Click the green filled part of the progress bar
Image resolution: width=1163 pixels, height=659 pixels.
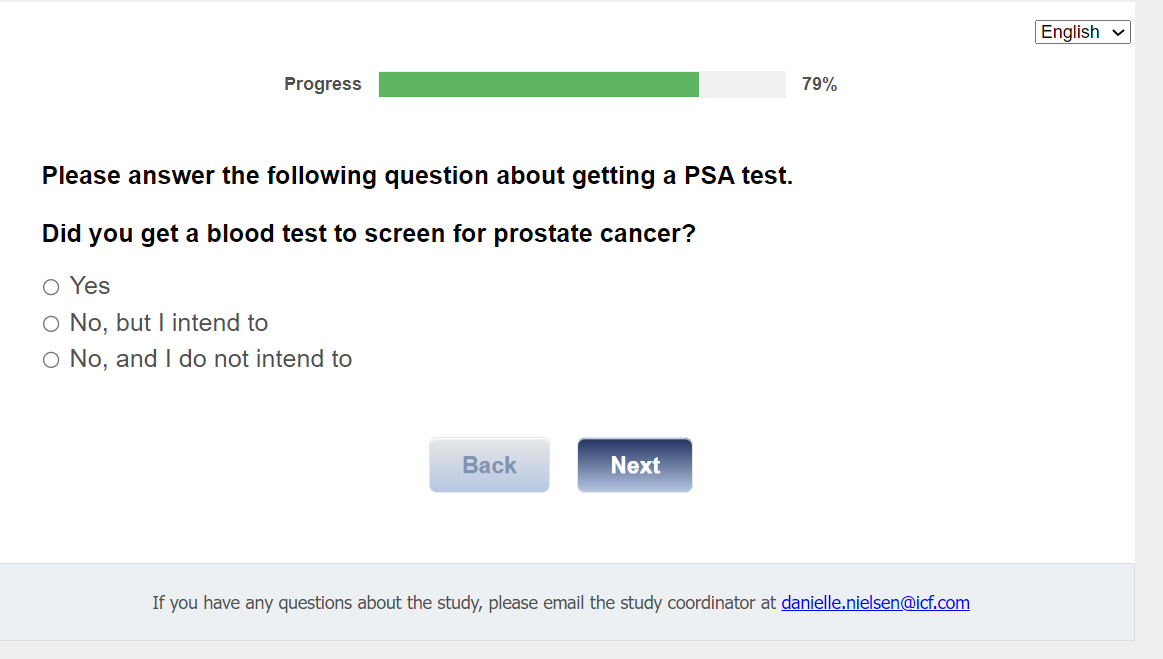point(538,85)
